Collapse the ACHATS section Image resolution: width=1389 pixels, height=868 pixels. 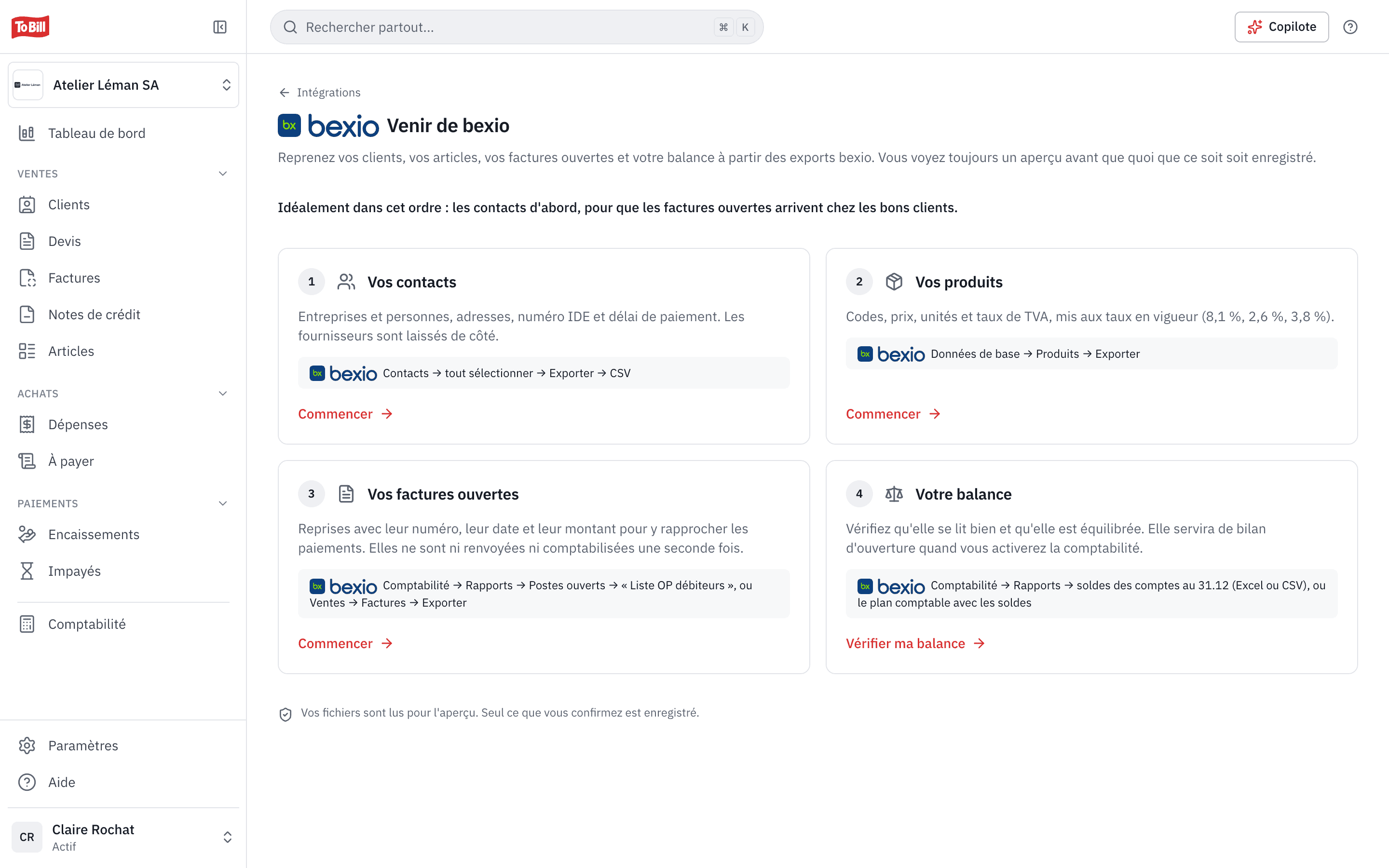[x=223, y=393]
